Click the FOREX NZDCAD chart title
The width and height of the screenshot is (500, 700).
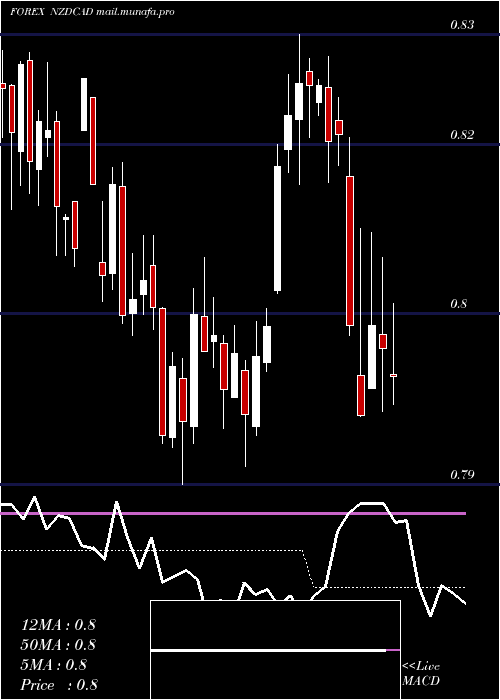click(52, 12)
